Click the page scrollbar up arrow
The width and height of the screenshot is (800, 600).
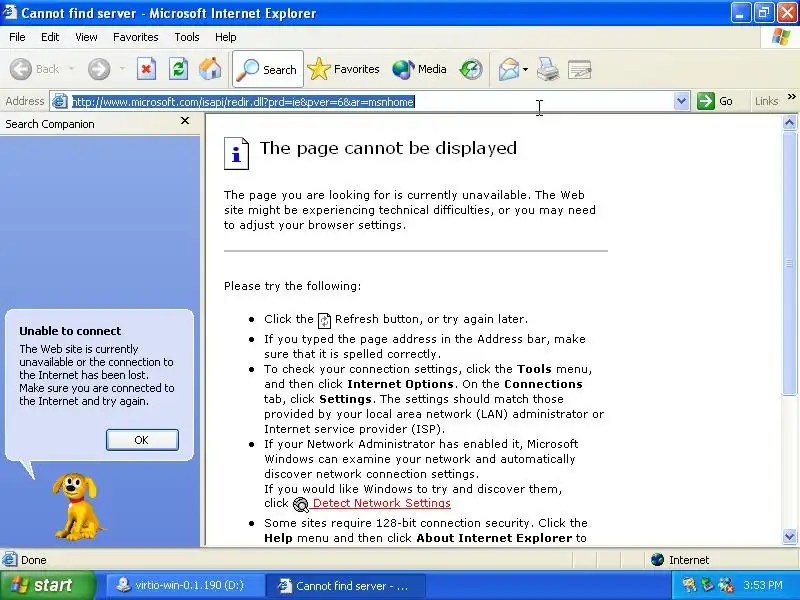pyautogui.click(x=789, y=122)
